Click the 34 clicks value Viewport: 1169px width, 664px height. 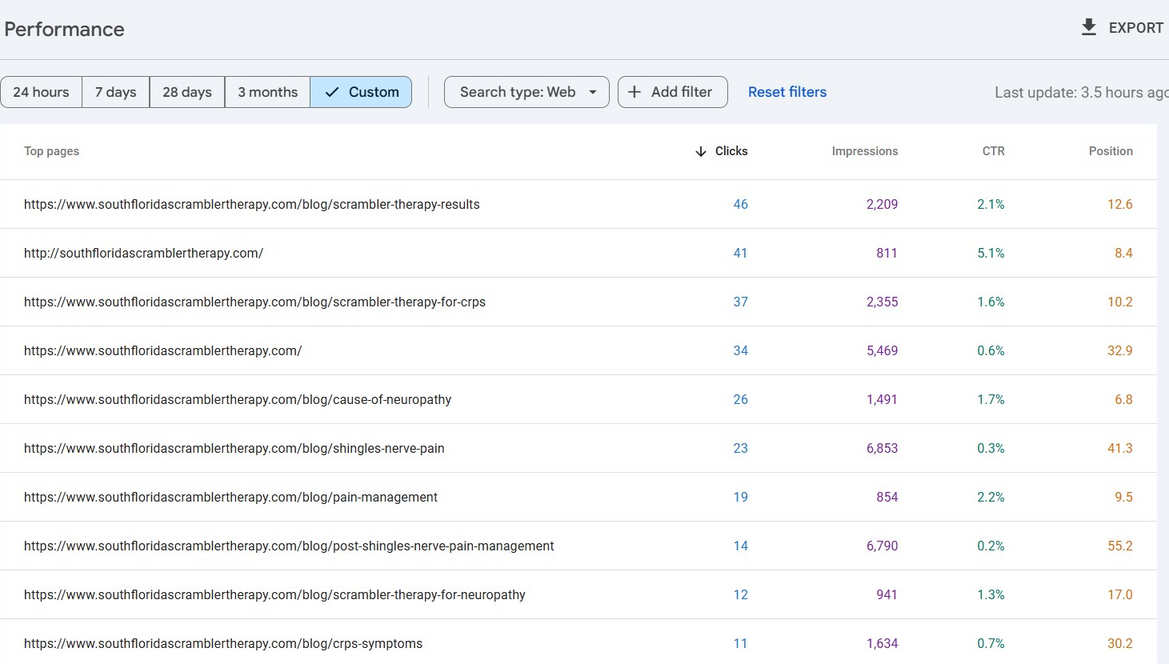[740, 350]
